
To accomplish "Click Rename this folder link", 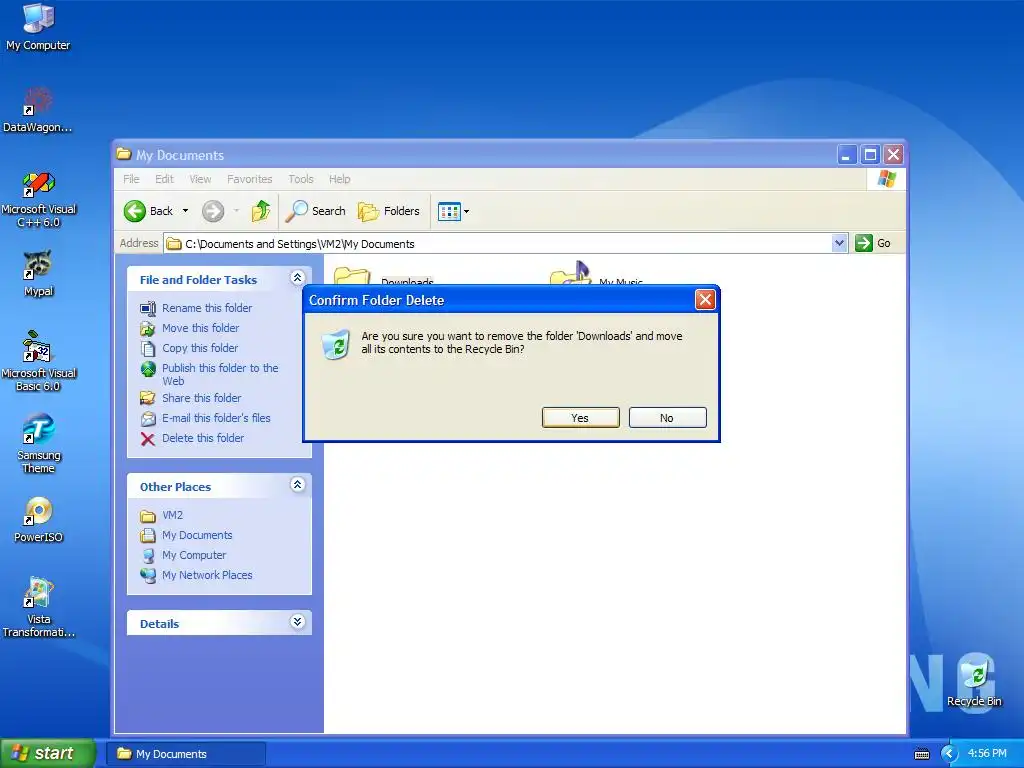I will [207, 308].
